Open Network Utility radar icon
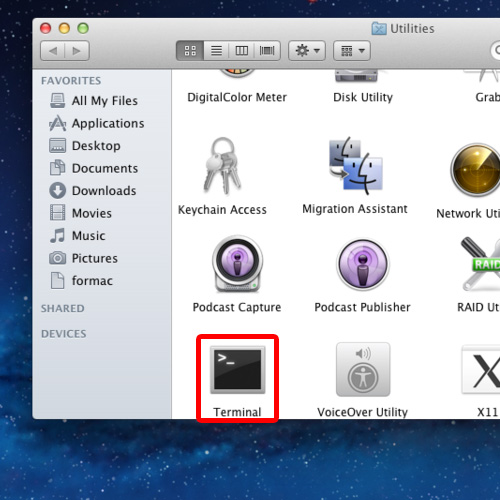500x500 pixels. [x=476, y=170]
